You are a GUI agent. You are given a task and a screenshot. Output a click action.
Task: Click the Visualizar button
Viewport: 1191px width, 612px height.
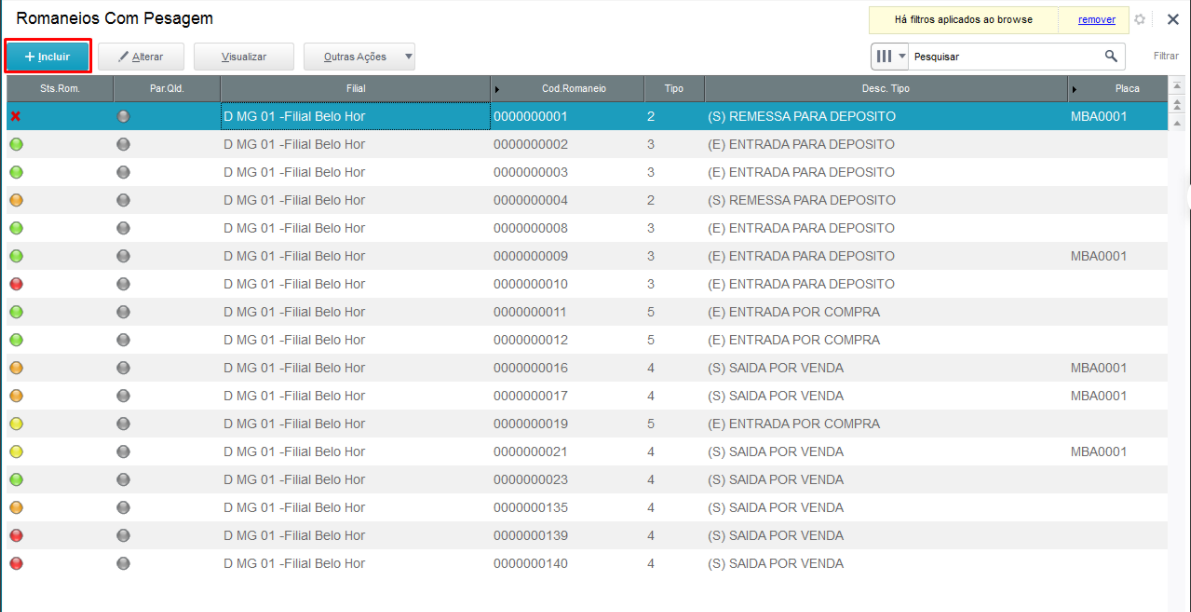[243, 56]
